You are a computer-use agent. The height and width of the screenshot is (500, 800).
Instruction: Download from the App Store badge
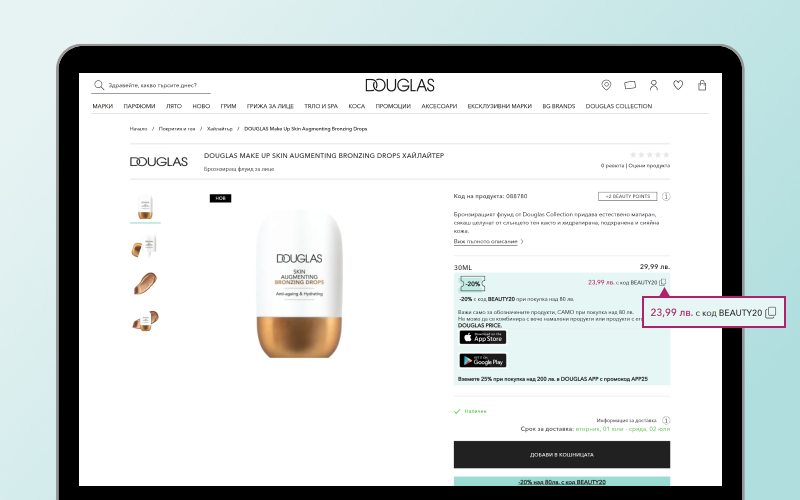pos(483,337)
